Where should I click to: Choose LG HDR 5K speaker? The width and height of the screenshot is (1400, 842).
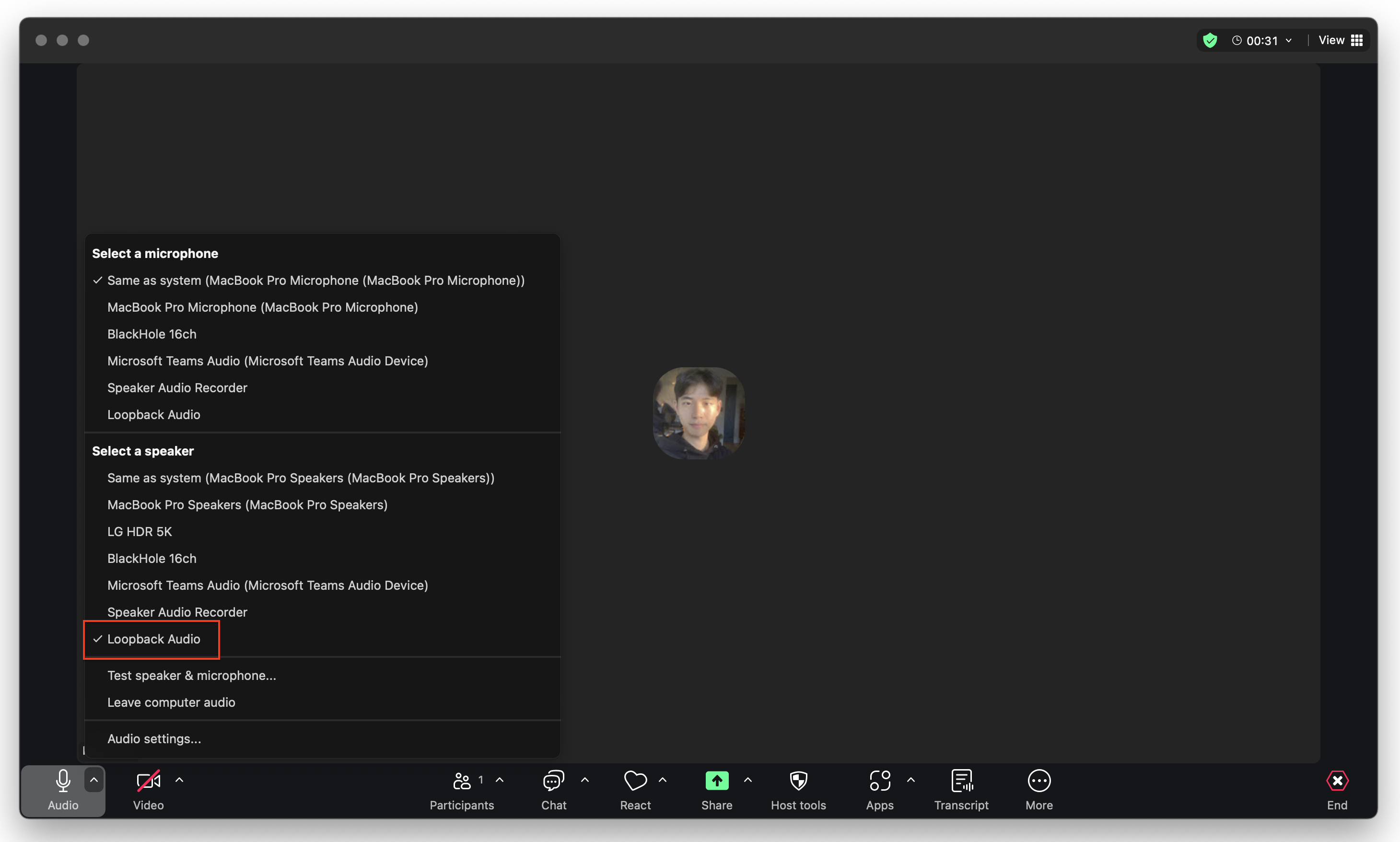(140, 532)
